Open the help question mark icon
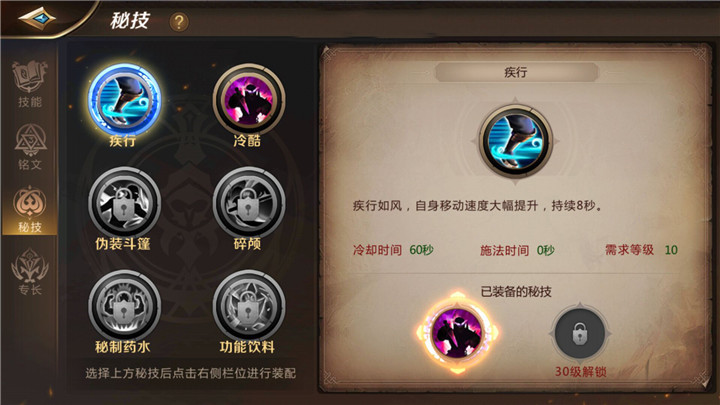Viewport: 720px width, 405px height. (x=179, y=22)
